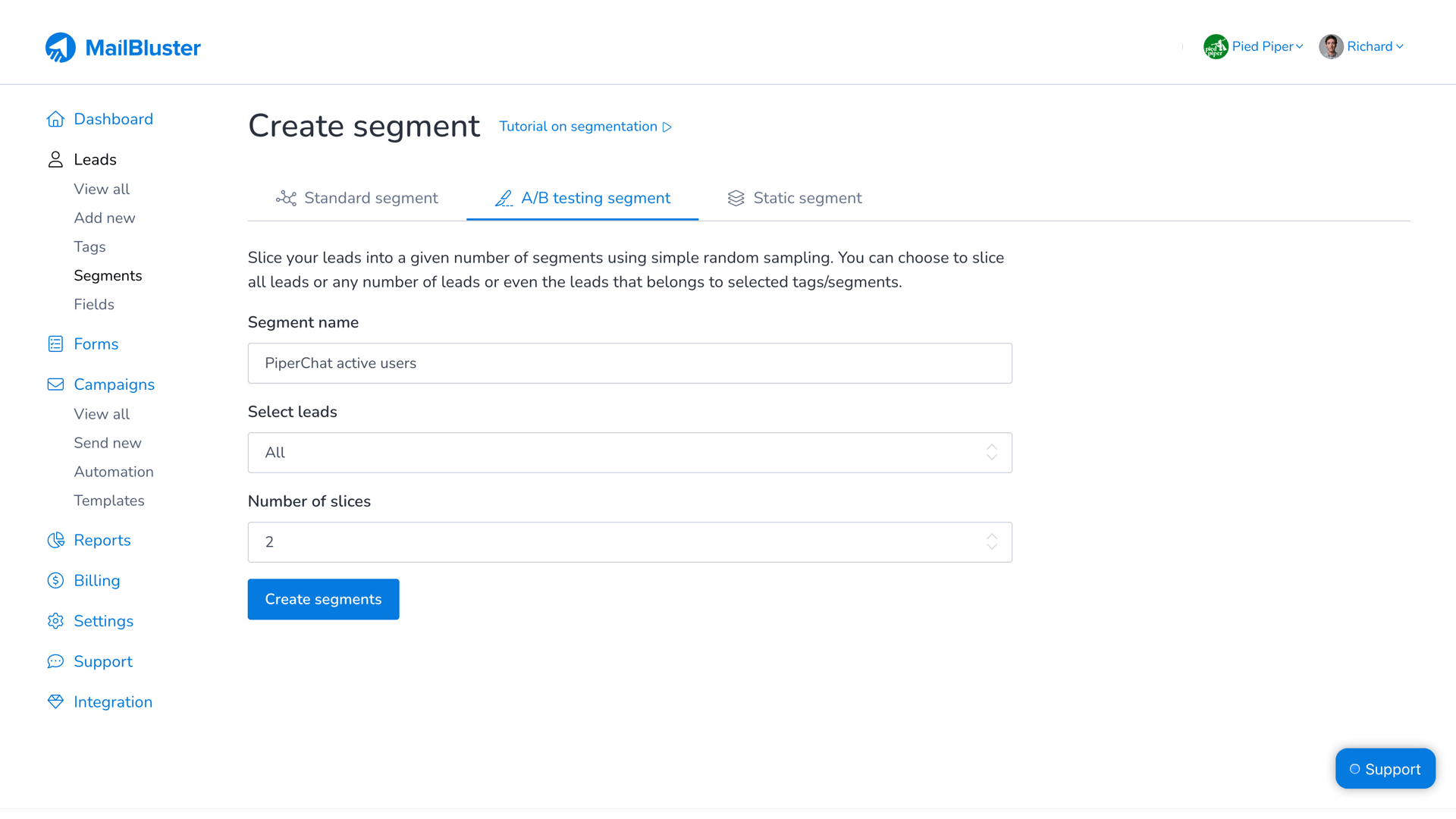Switch to the Static segment tab
This screenshot has height=819, width=1456.
tap(795, 199)
